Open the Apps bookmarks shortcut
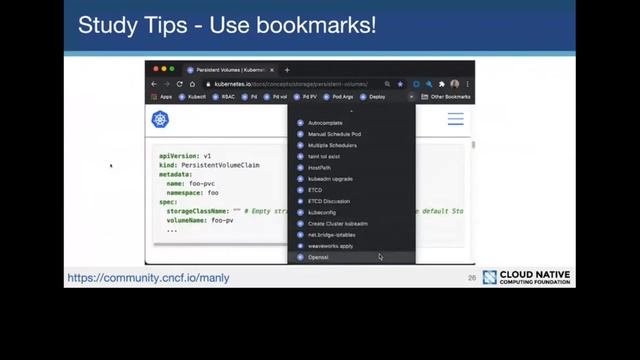Viewport: 640px width, 360px height. 162,97
